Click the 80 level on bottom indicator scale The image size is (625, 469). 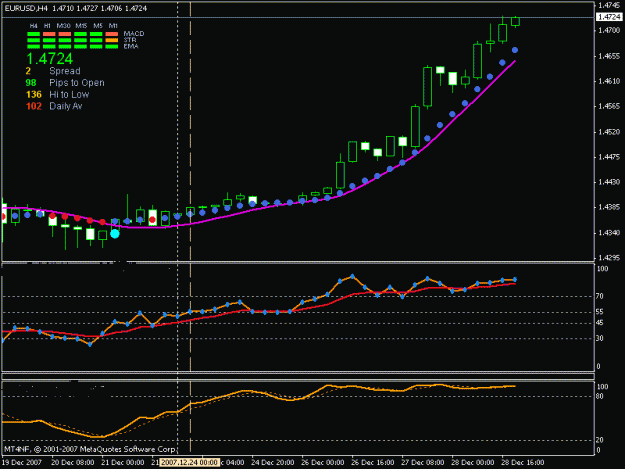(600, 396)
